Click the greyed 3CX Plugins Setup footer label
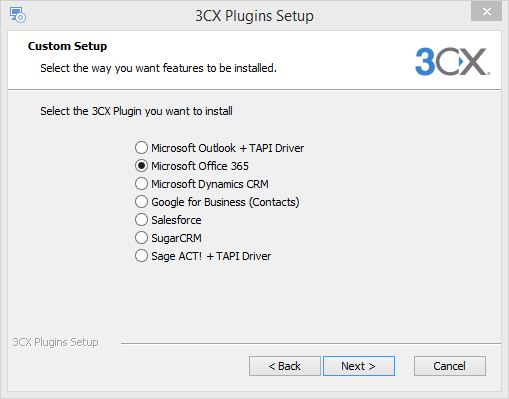This screenshot has width=509, height=399. 55,342
